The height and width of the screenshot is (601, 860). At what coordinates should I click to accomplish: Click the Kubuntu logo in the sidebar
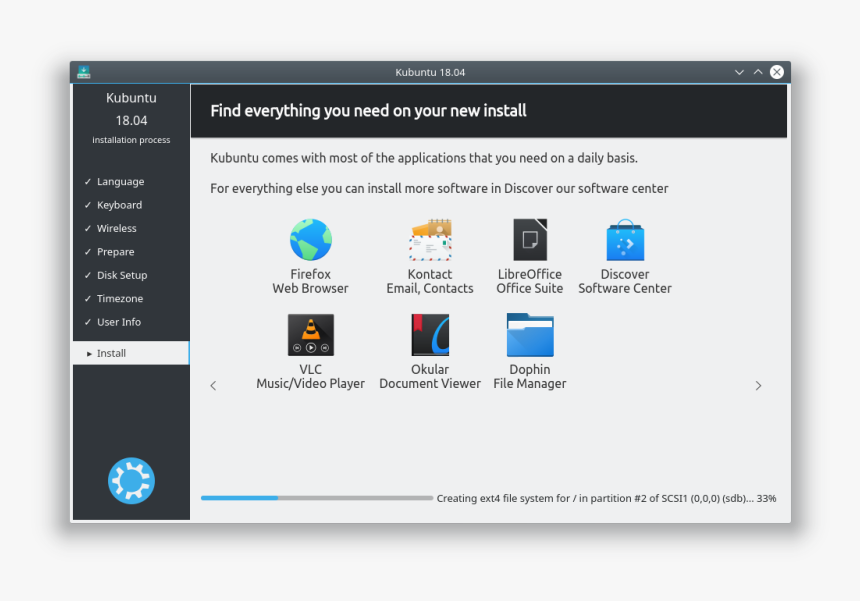pos(130,481)
